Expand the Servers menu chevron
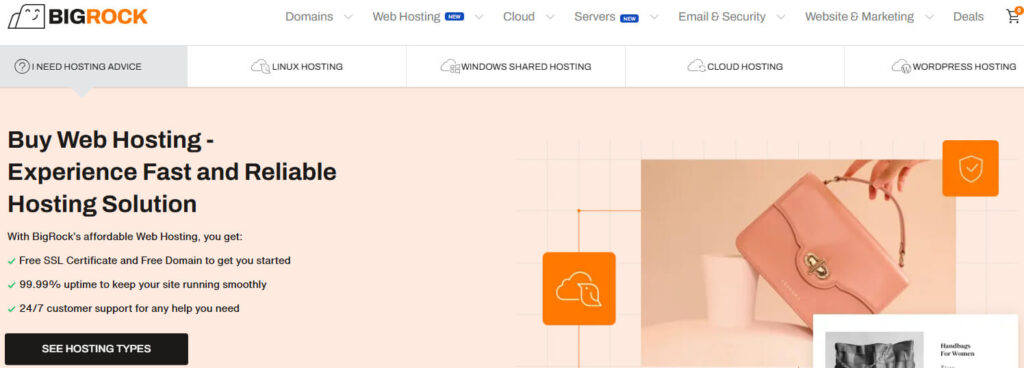The image size is (1024, 368). point(654,17)
